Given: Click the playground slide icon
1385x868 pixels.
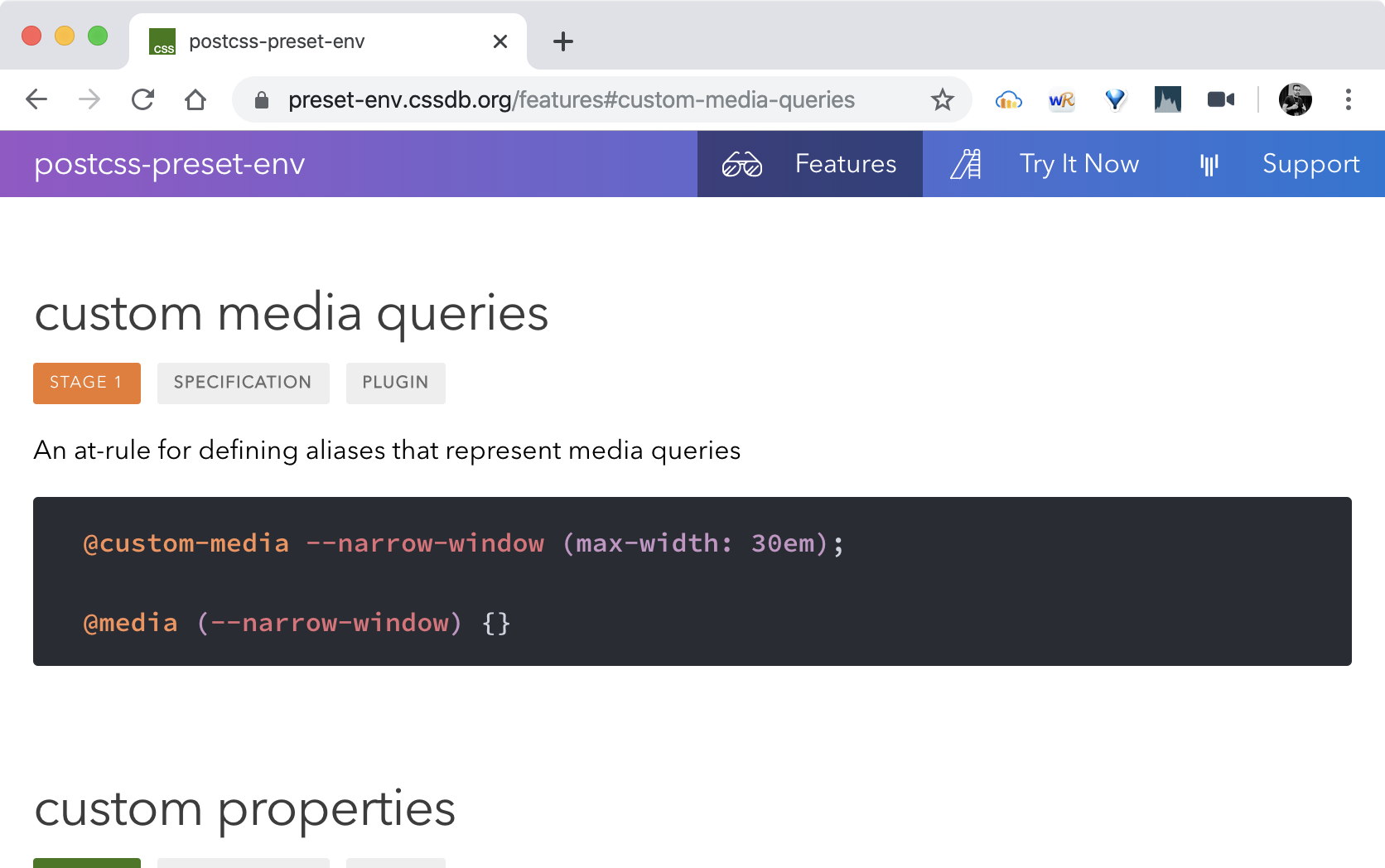Looking at the screenshot, I should tap(966, 164).
